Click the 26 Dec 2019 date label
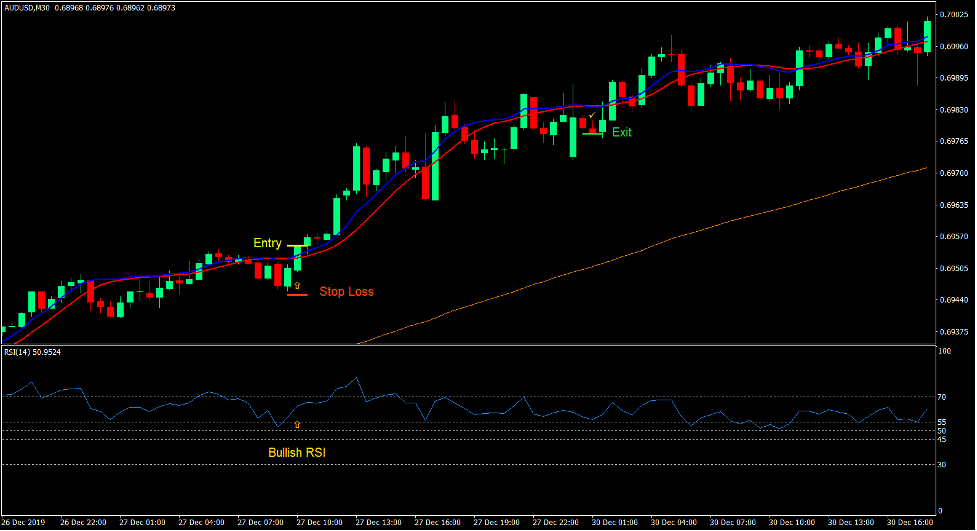This screenshot has width=977, height=531. pos(24,522)
